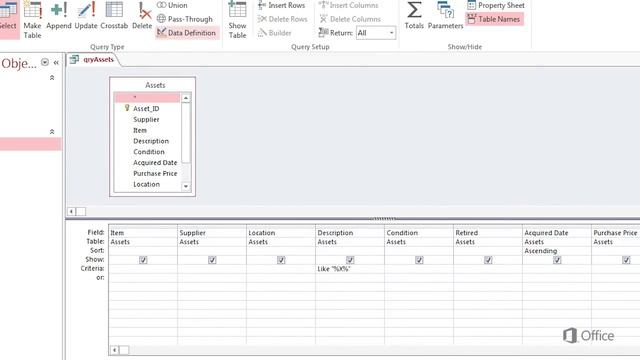
Task: Click Insert Columns button
Action: point(349,5)
